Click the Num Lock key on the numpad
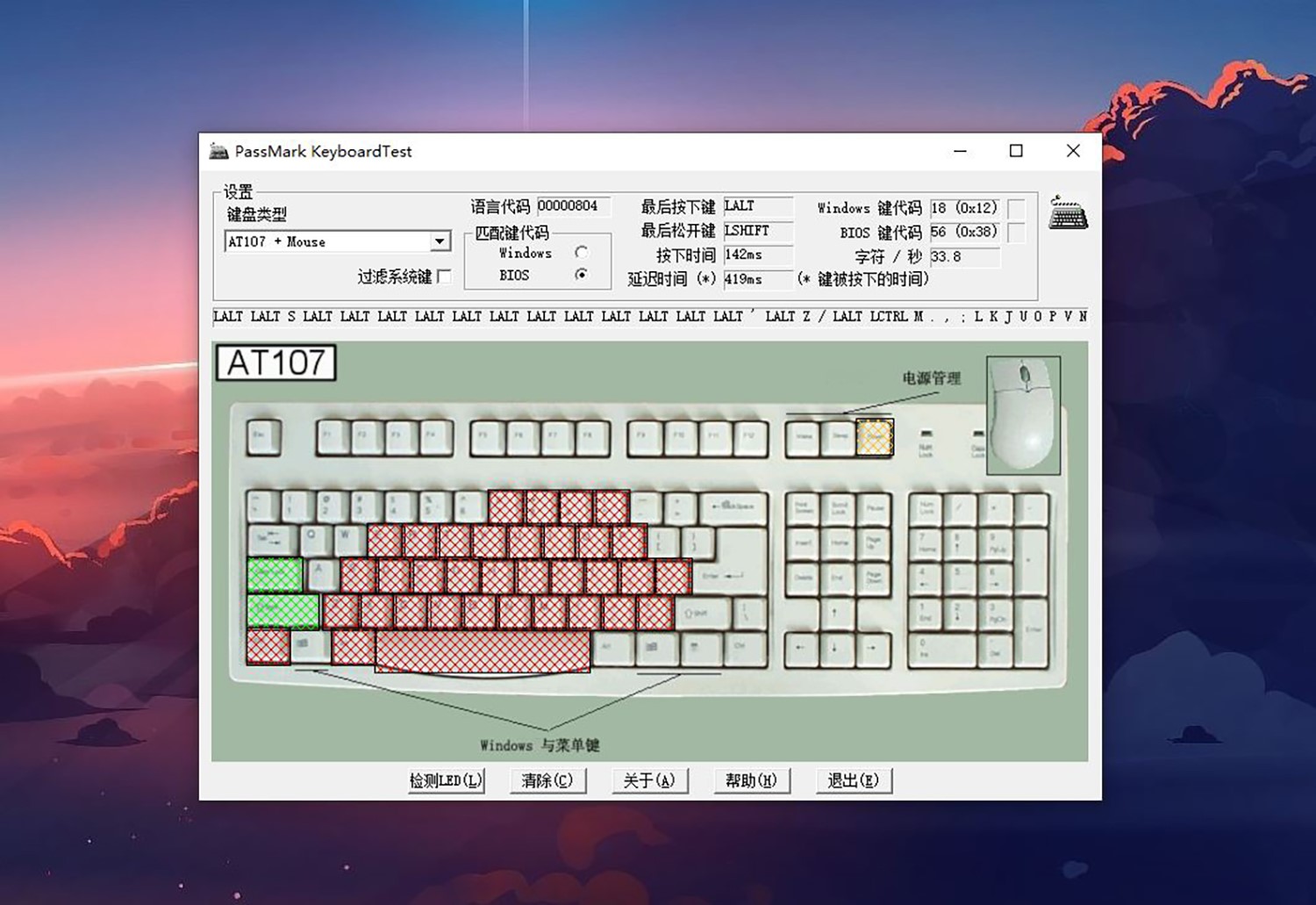1316x905 pixels. coord(926,509)
